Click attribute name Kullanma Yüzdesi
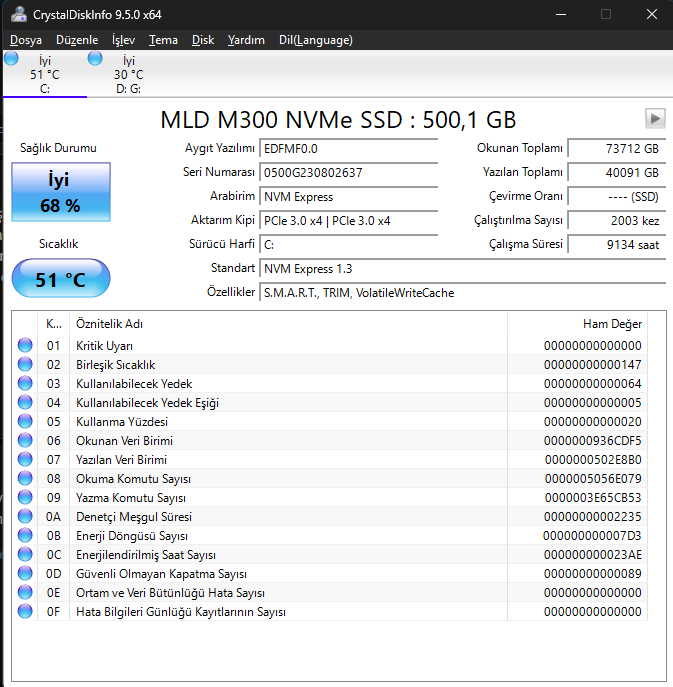The width and height of the screenshot is (673, 687). pyautogui.click(x=122, y=421)
